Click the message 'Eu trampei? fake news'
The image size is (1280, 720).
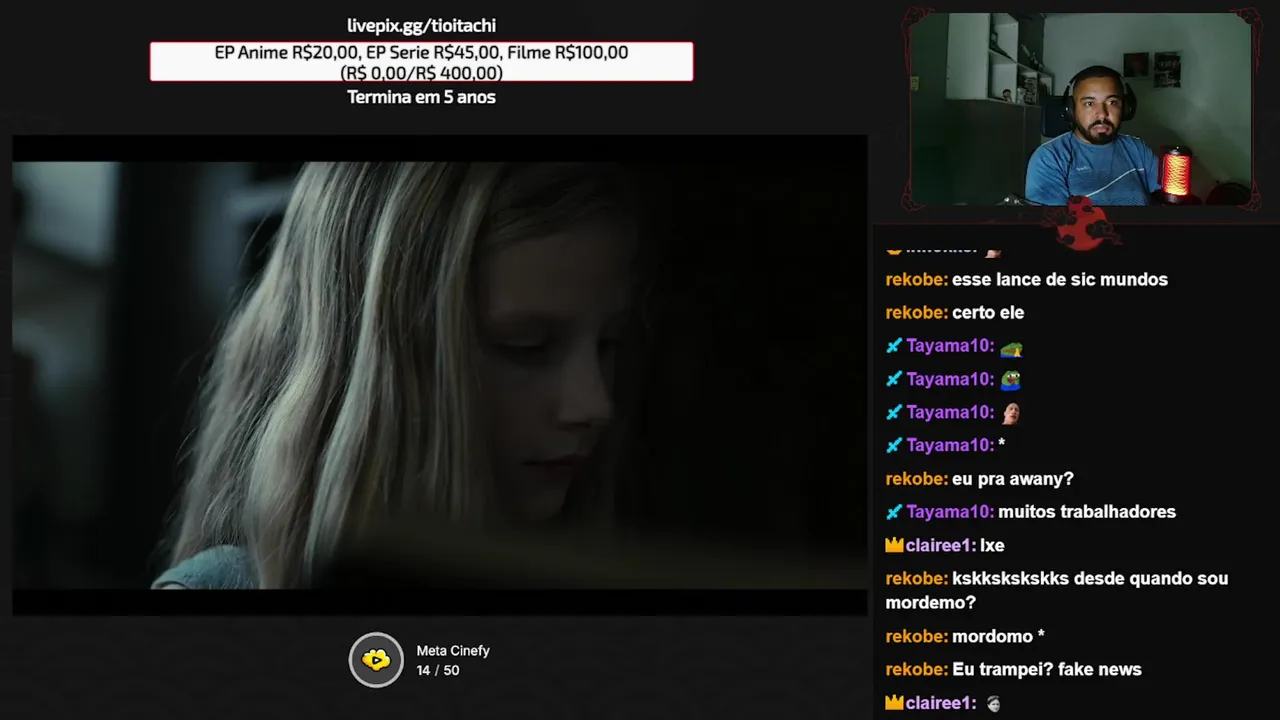click(x=1047, y=670)
